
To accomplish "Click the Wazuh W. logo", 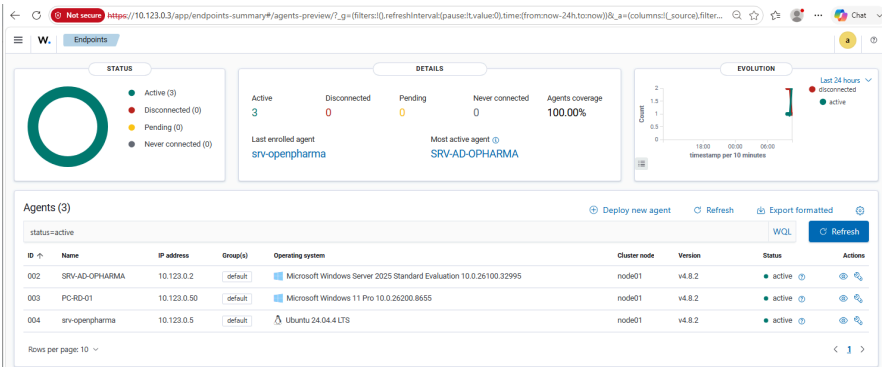I will pyautogui.click(x=43, y=40).
